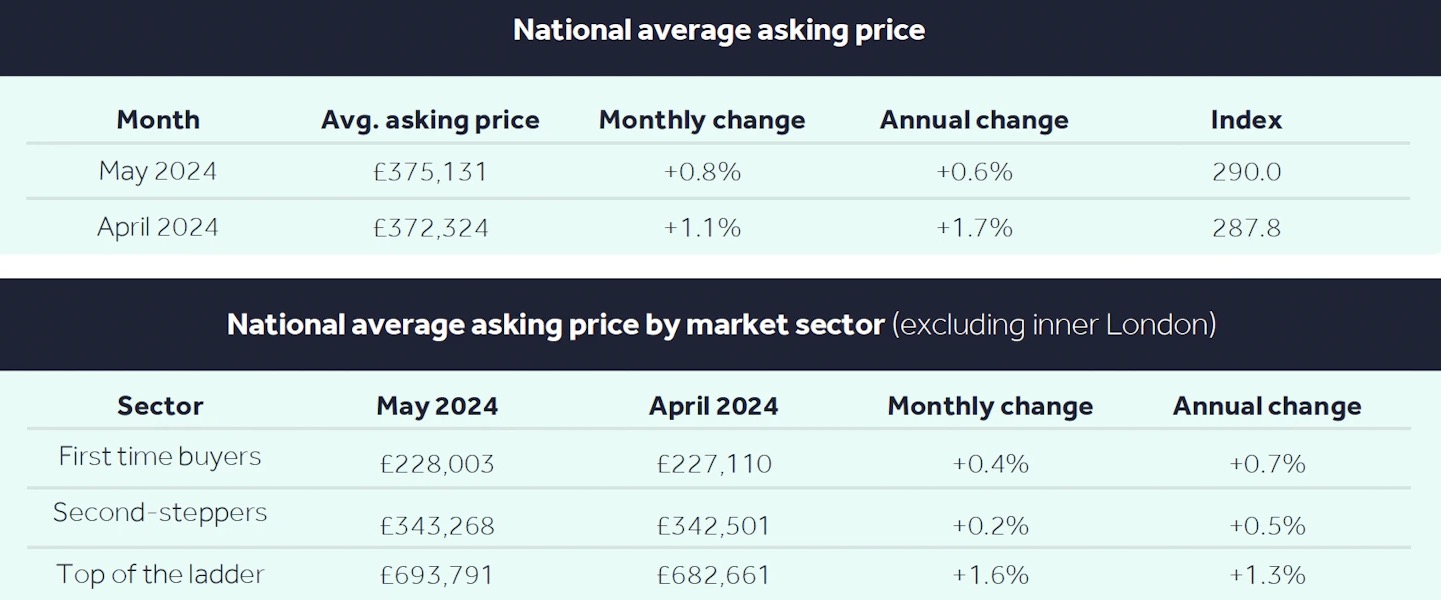Select the 'Monthly change' header in top table

[x=702, y=120]
